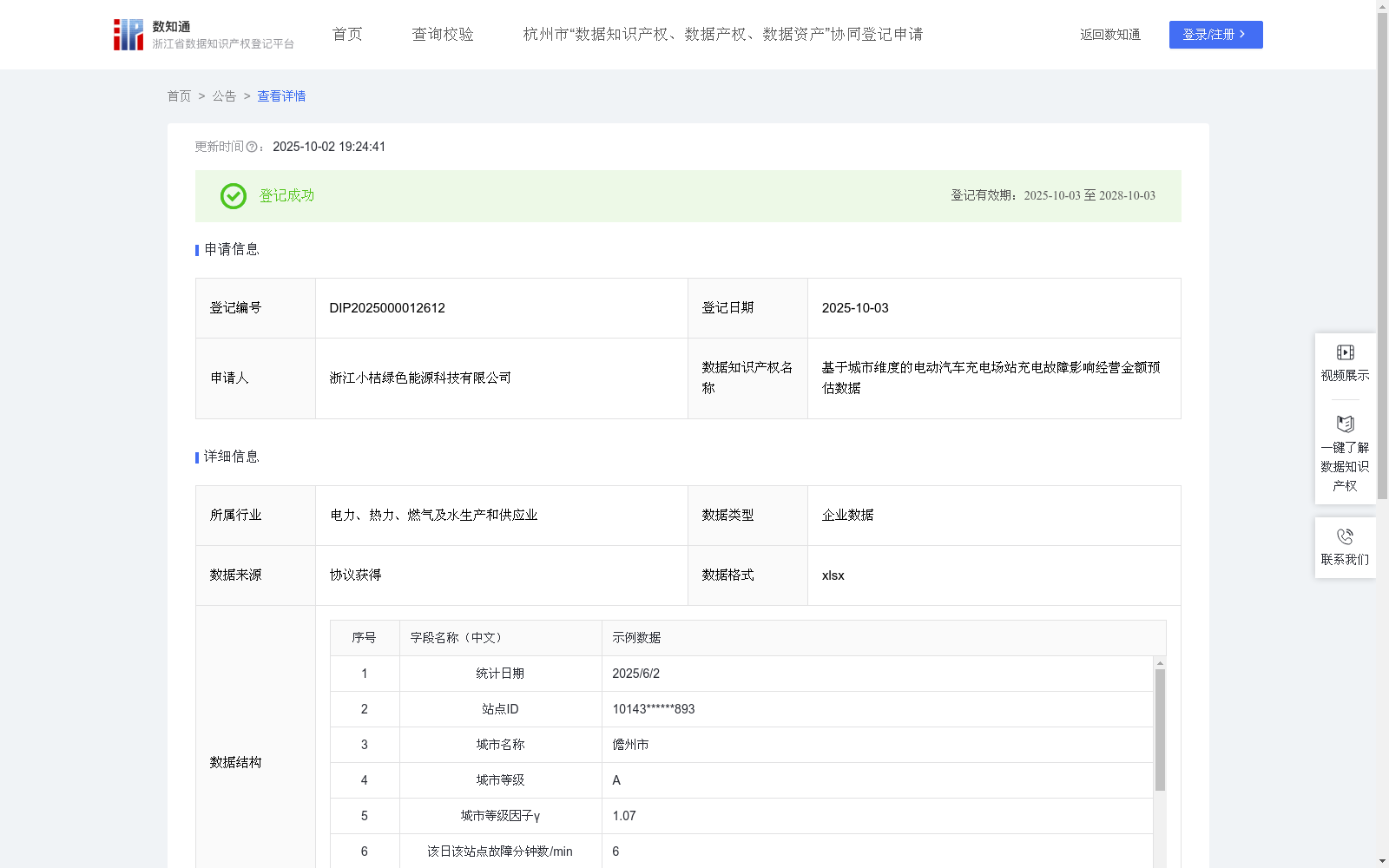Click the 查看详情 breadcrumb item

281,96
